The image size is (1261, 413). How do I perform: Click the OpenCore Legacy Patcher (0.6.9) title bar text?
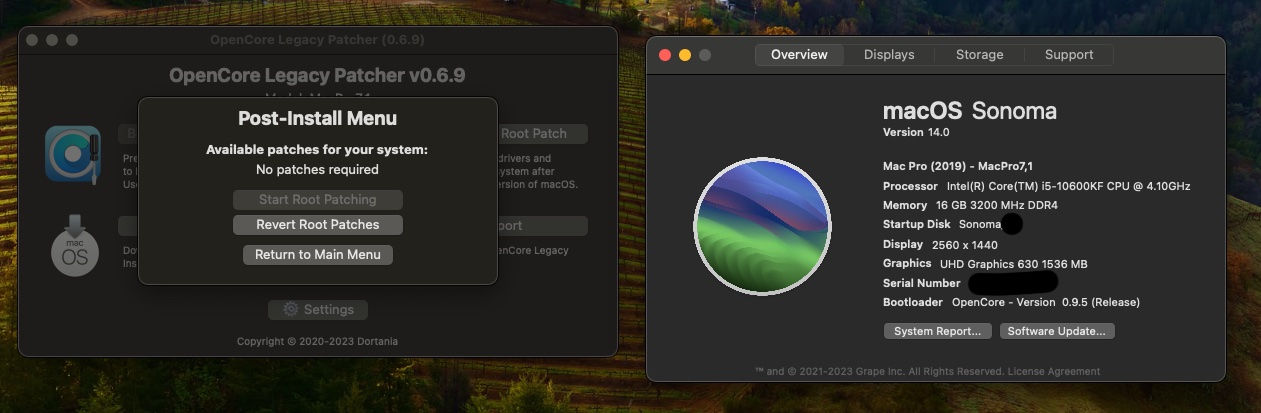click(317, 40)
